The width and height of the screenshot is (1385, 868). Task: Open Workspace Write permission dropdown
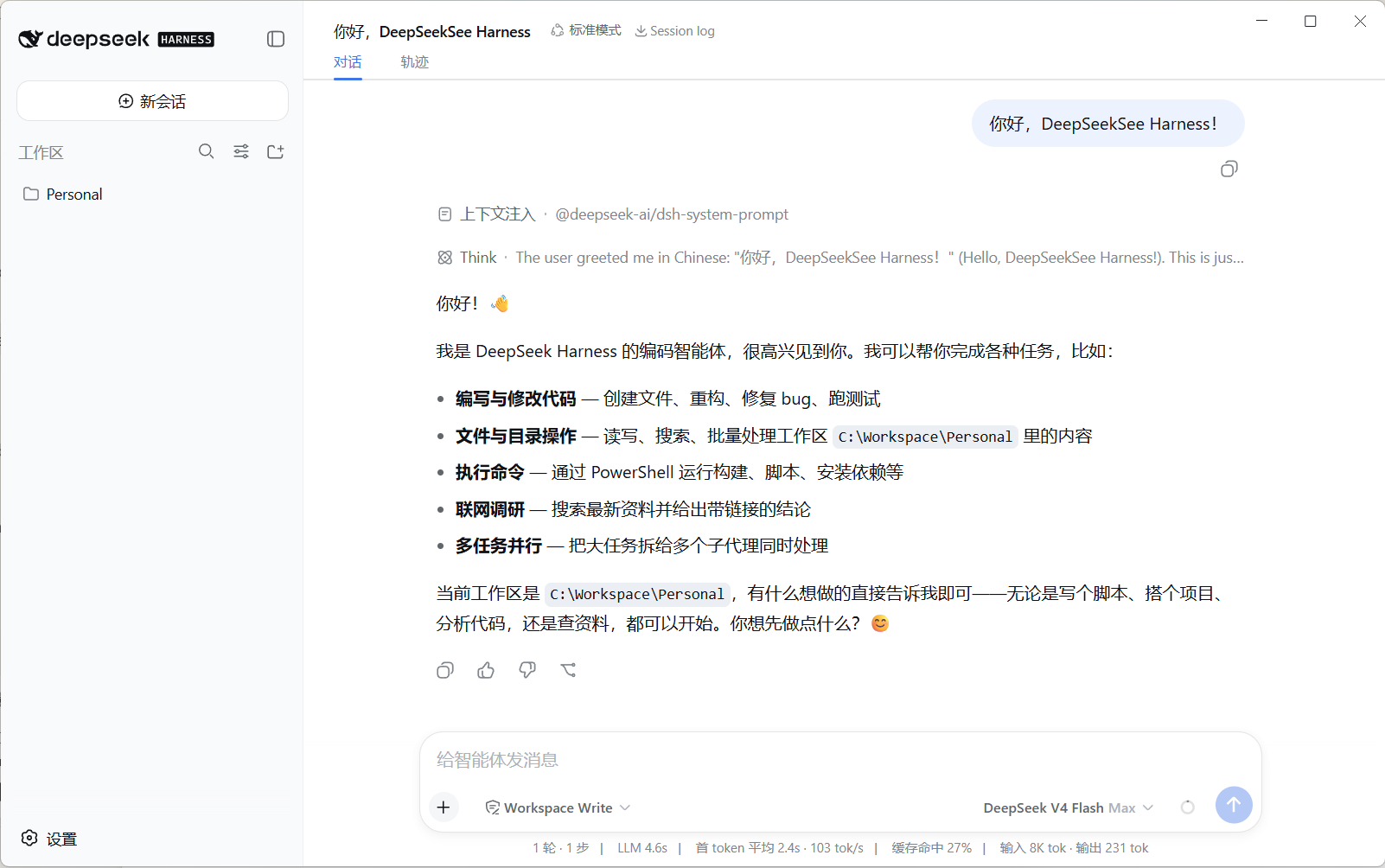(558, 807)
